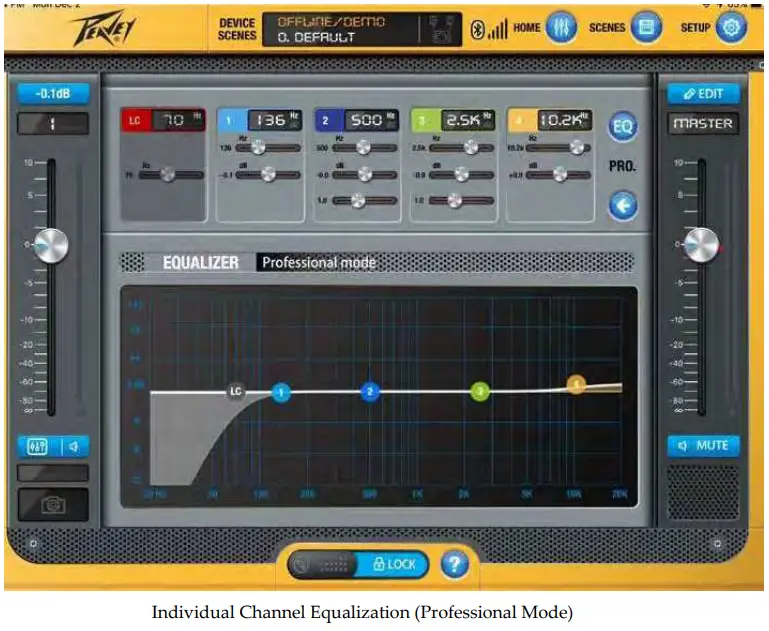Click band 1 frequency slider knob
The width and height of the screenshot is (769, 631).
[x=258, y=147]
